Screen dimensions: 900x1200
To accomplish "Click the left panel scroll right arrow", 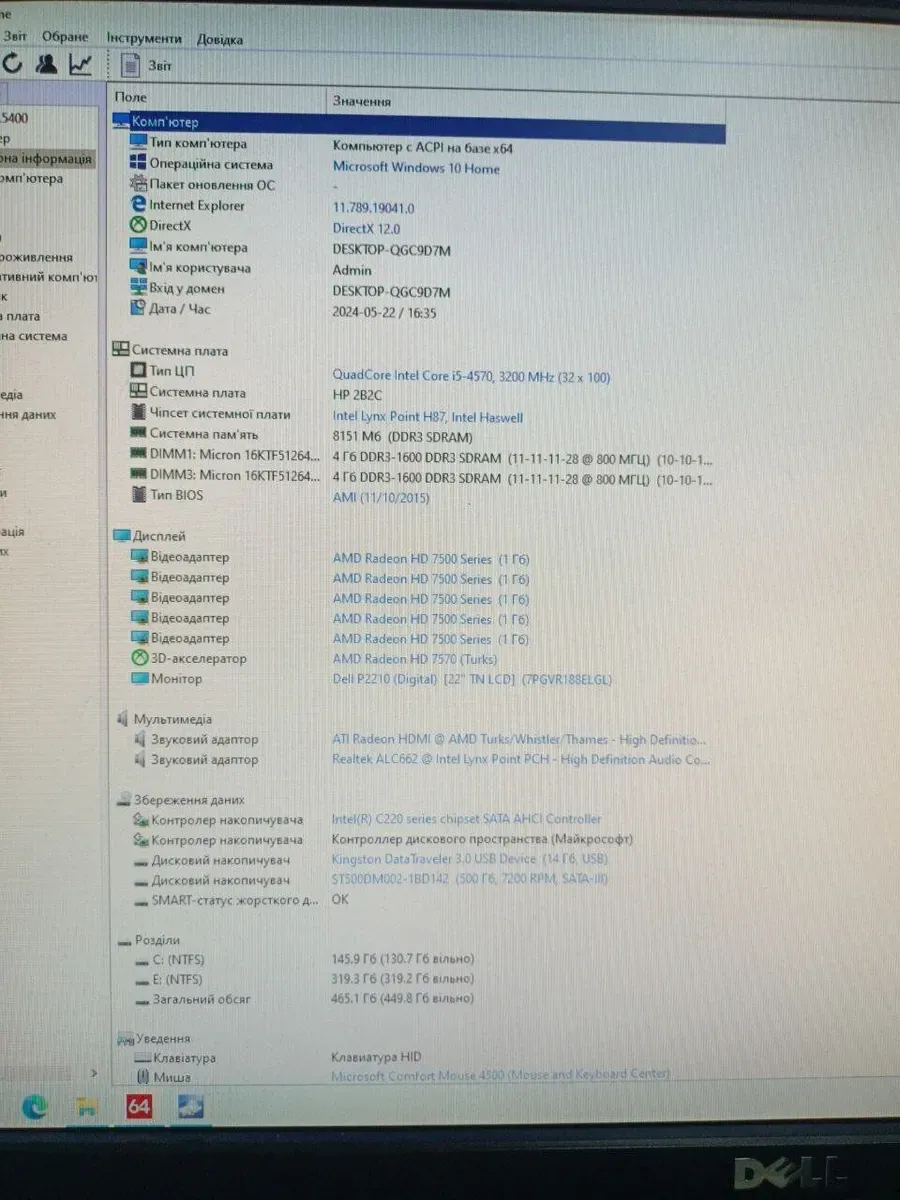I will coord(95,1073).
